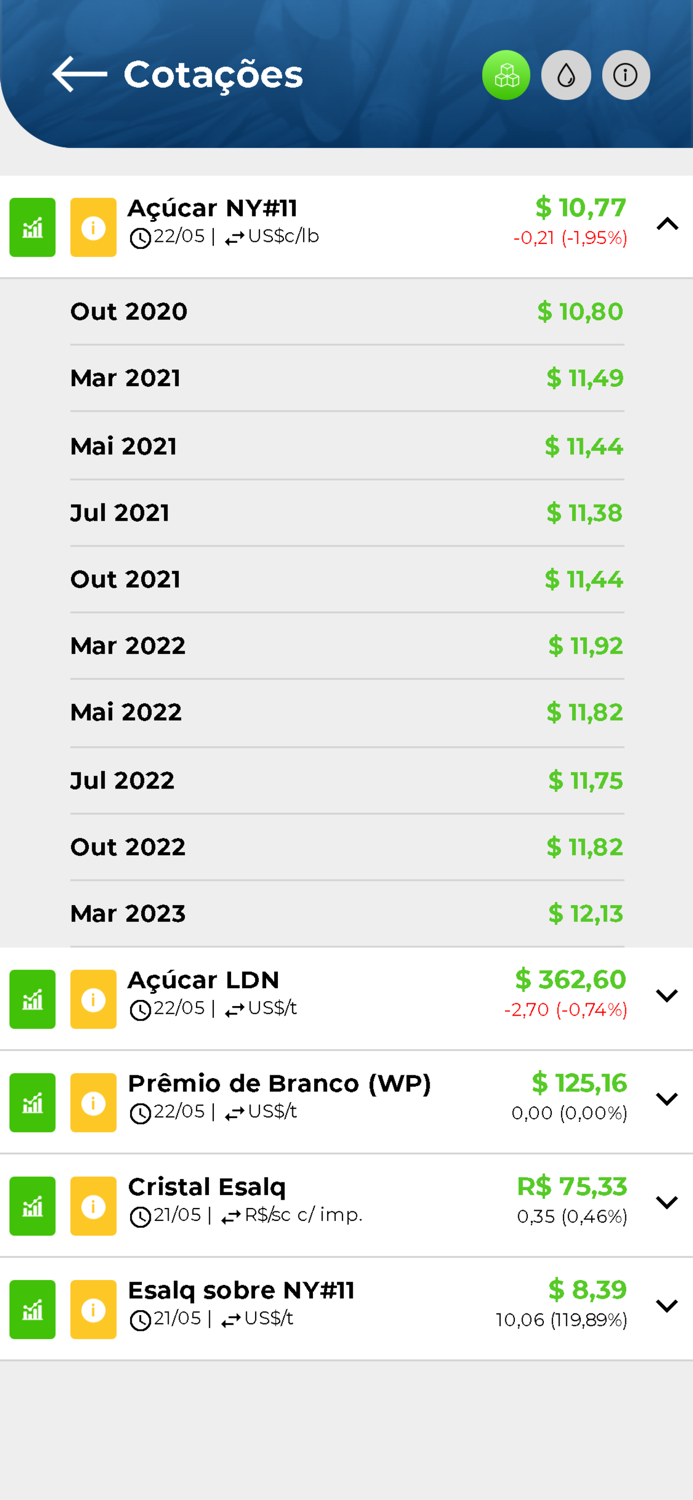
Task: Collapse the Açúcar NY#11 futures list
Action: (667, 225)
